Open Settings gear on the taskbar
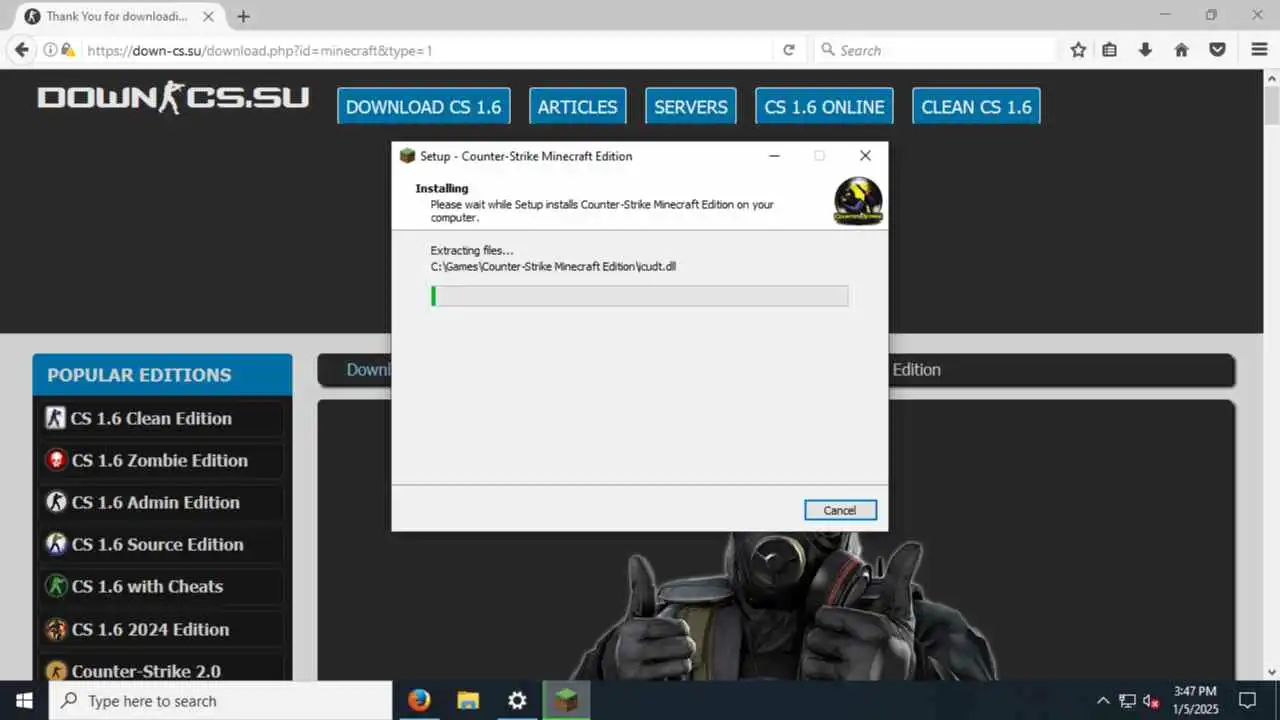This screenshot has height=720, width=1280. [517, 700]
